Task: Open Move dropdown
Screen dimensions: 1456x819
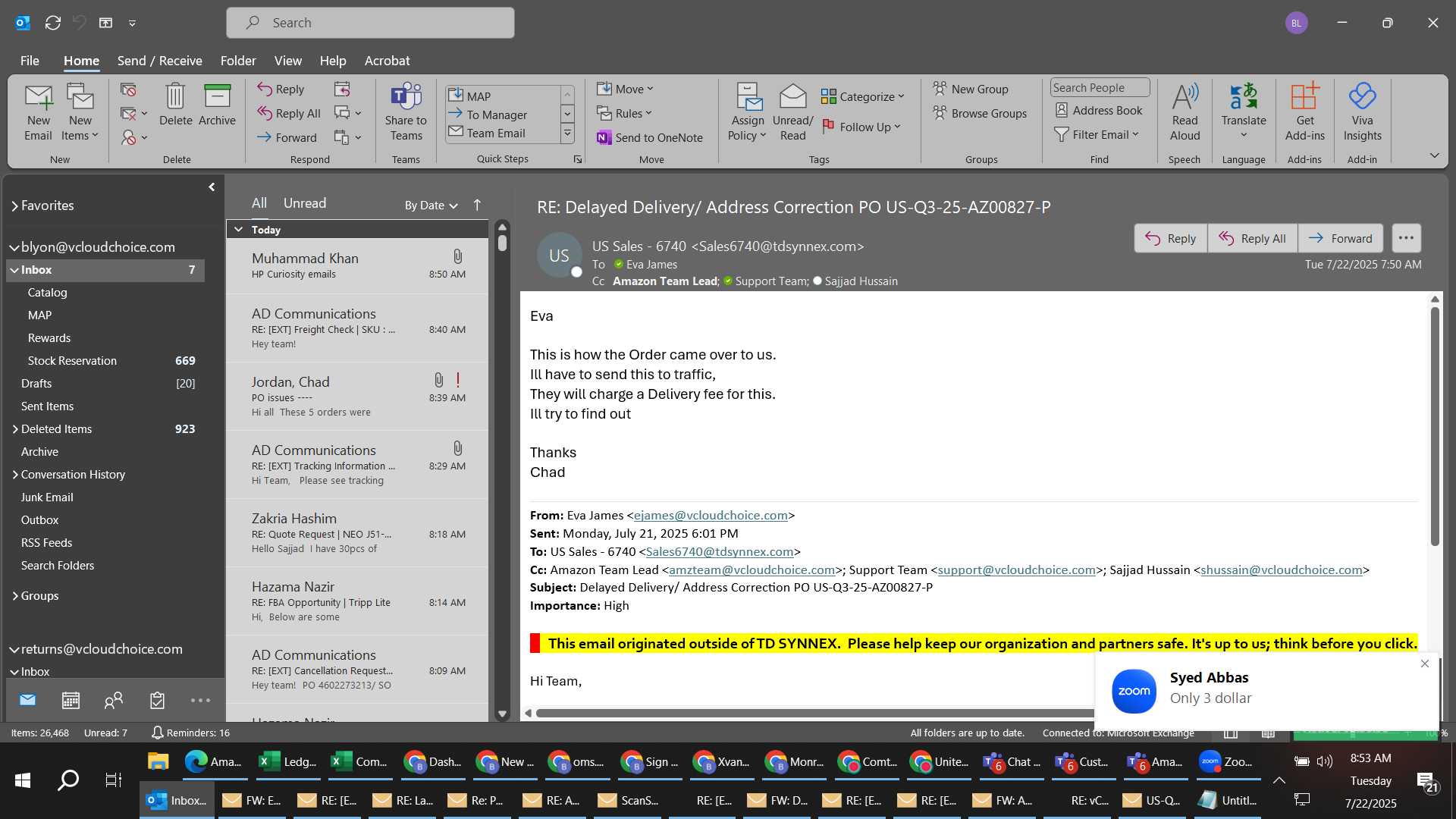Action: click(x=625, y=89)
